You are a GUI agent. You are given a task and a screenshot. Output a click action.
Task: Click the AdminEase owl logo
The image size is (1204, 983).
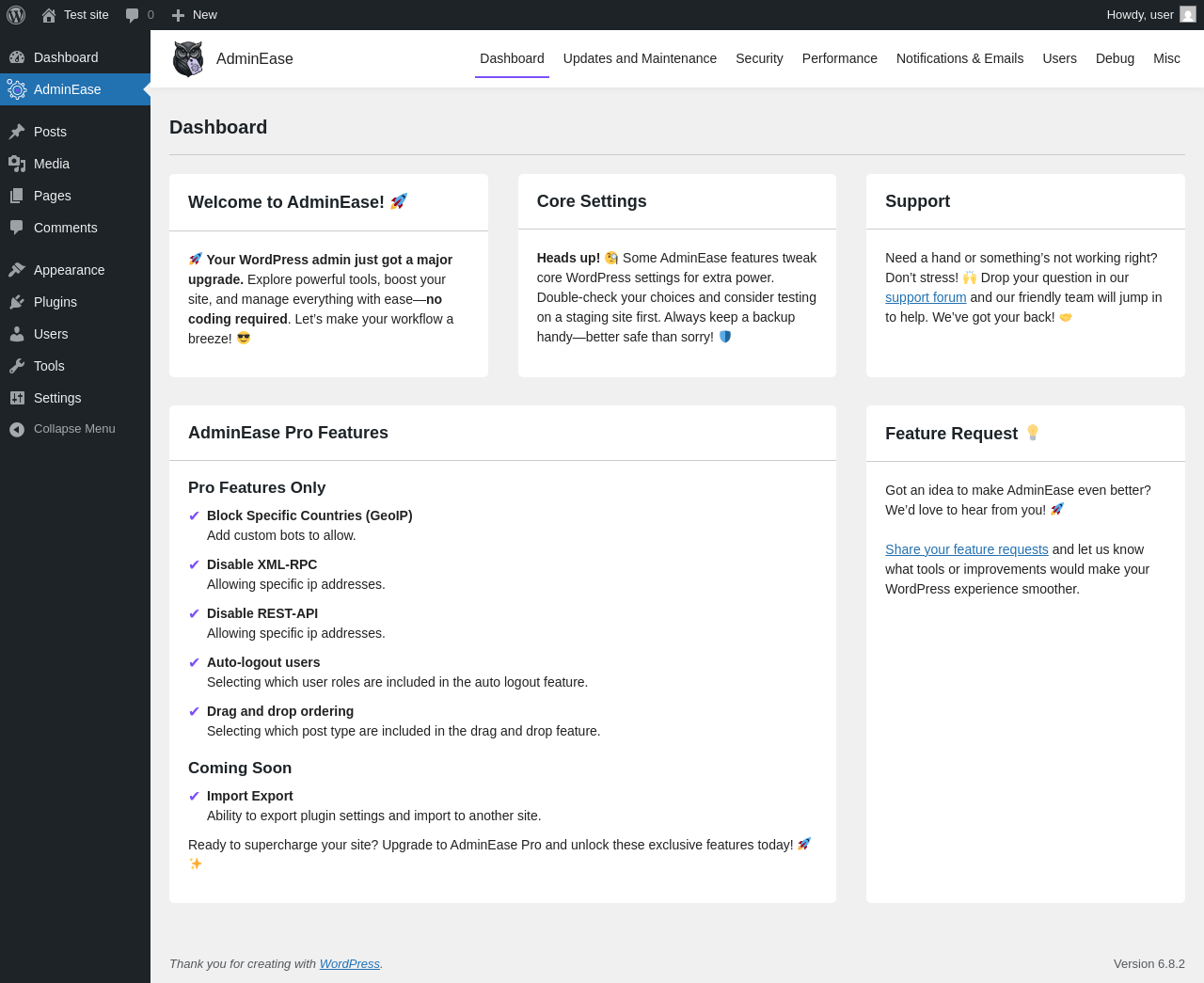click(x=188, y=58)
